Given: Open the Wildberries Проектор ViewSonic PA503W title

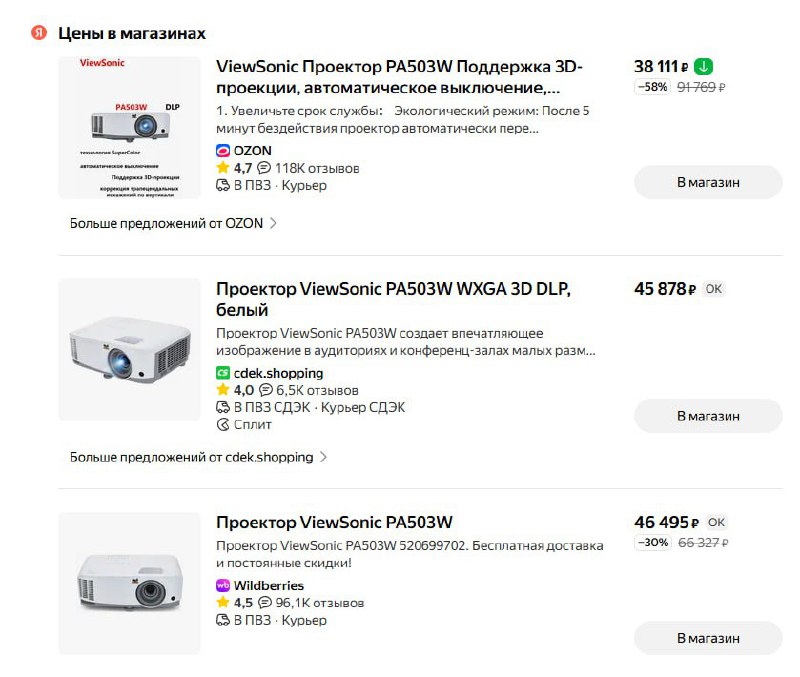Looking at the screenshot, I should point(334,522).
